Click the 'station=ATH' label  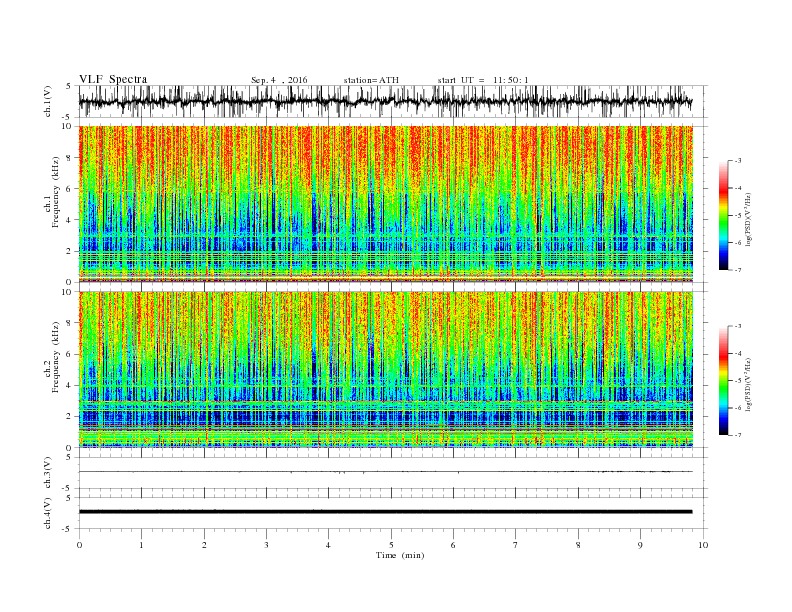click(371, 80)
